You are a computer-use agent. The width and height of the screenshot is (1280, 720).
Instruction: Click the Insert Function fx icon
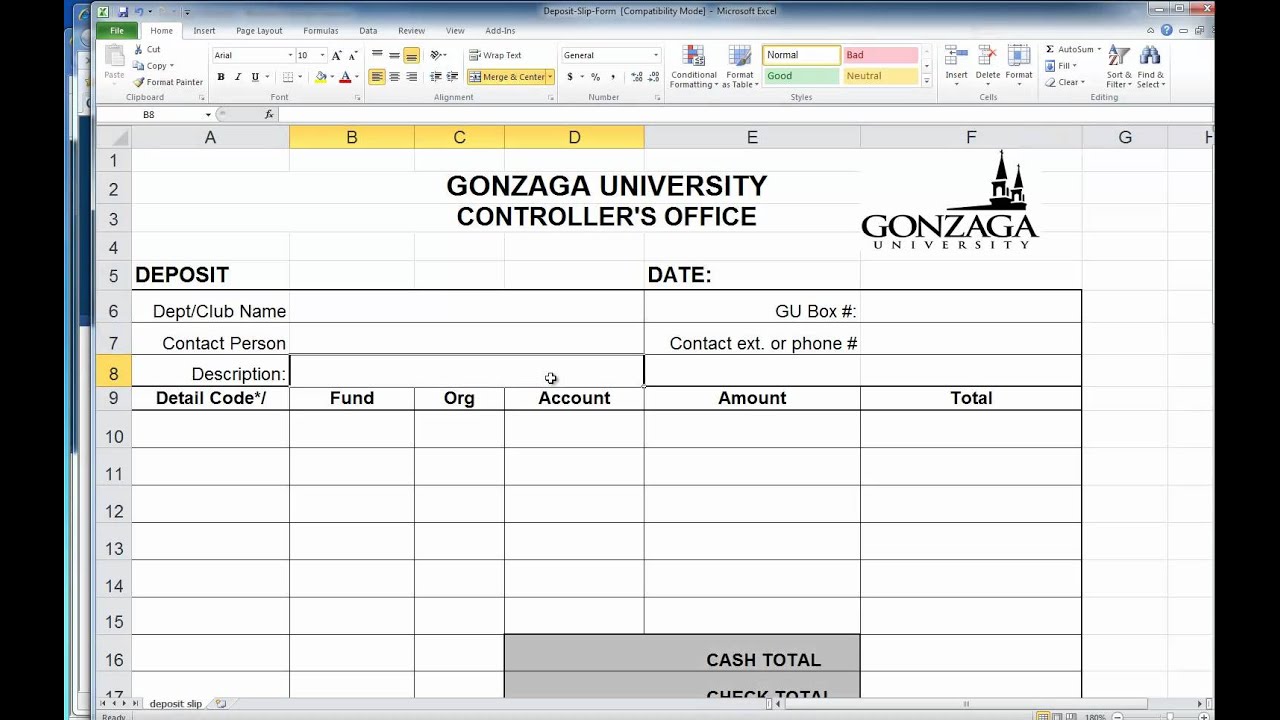269,115
